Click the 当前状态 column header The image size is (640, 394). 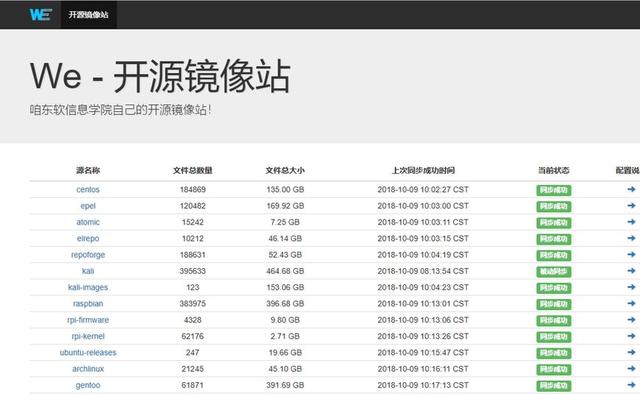(x=553, y=170)
